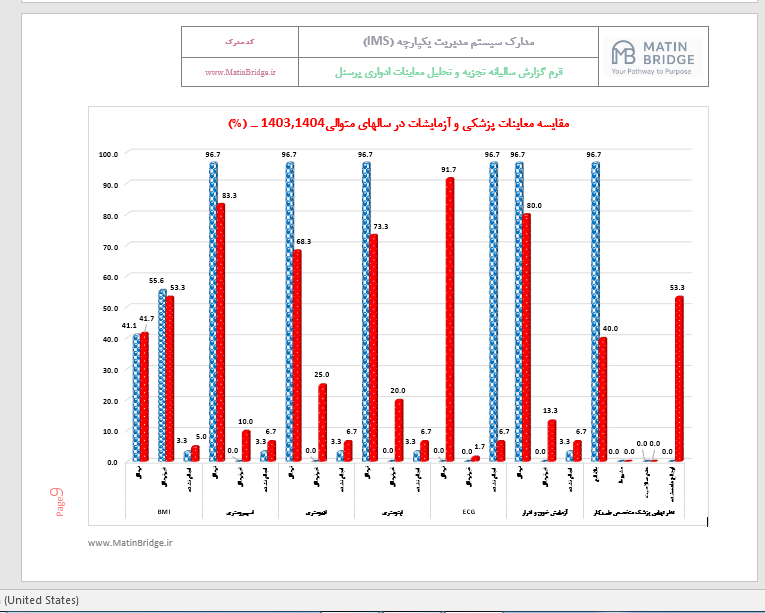Click the red bar labeled 68.3
765x613 pixels.
(x=297, y=355)
